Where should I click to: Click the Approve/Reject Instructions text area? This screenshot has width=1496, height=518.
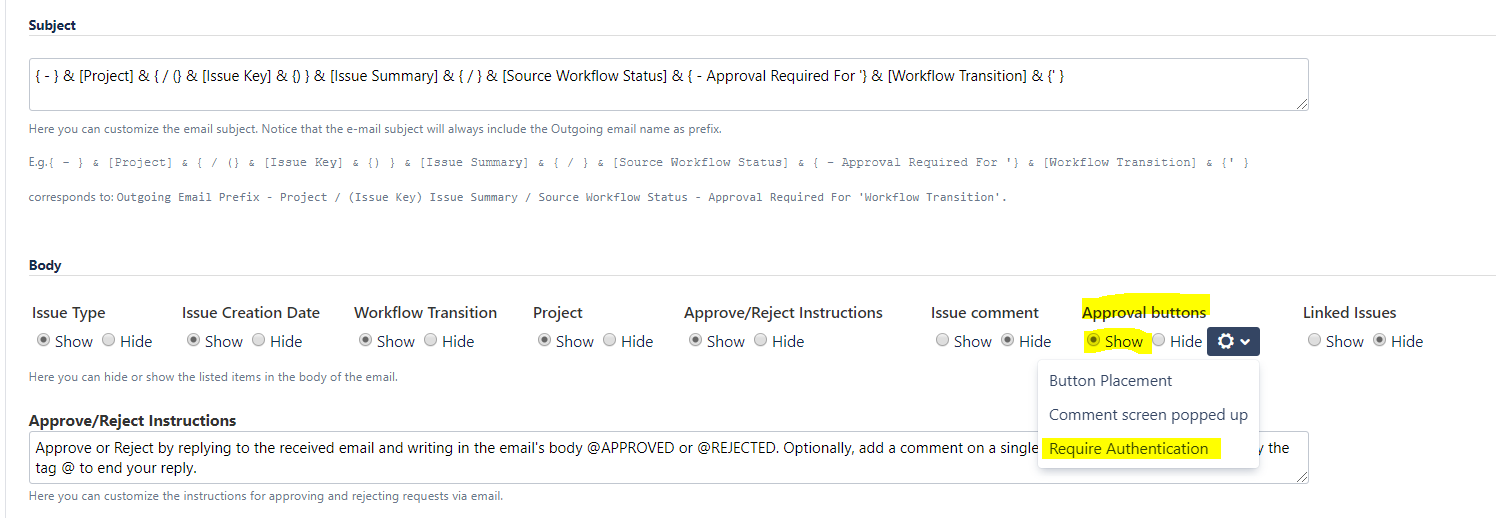point(530,457)
